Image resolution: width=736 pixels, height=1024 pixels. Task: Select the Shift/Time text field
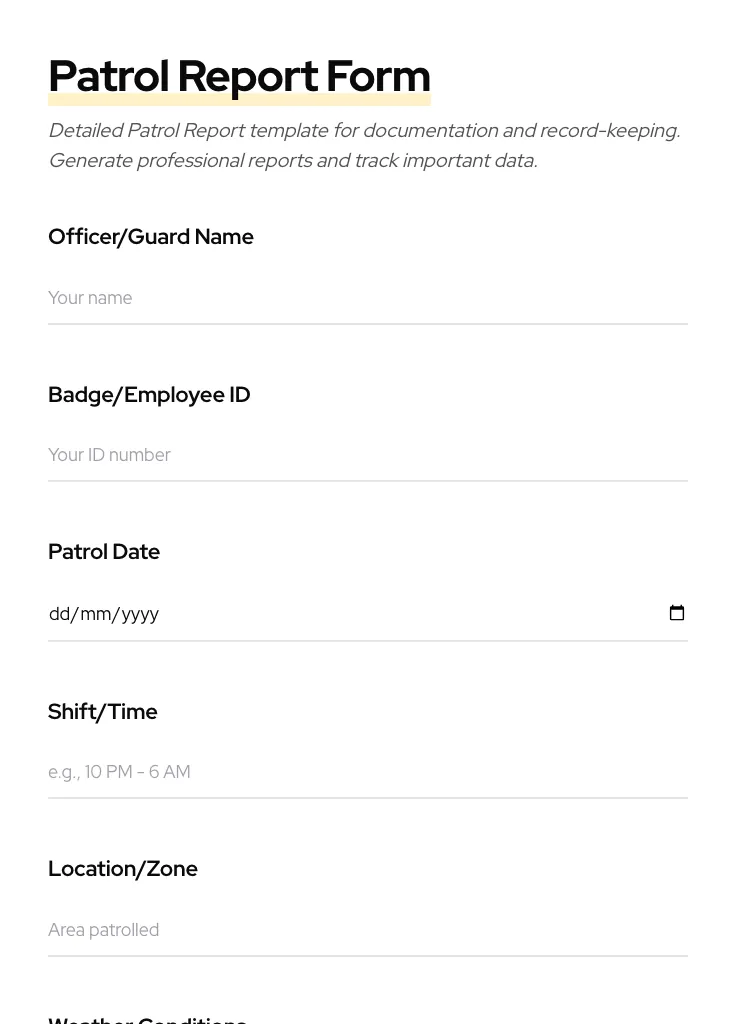click(x=367, y=772)
